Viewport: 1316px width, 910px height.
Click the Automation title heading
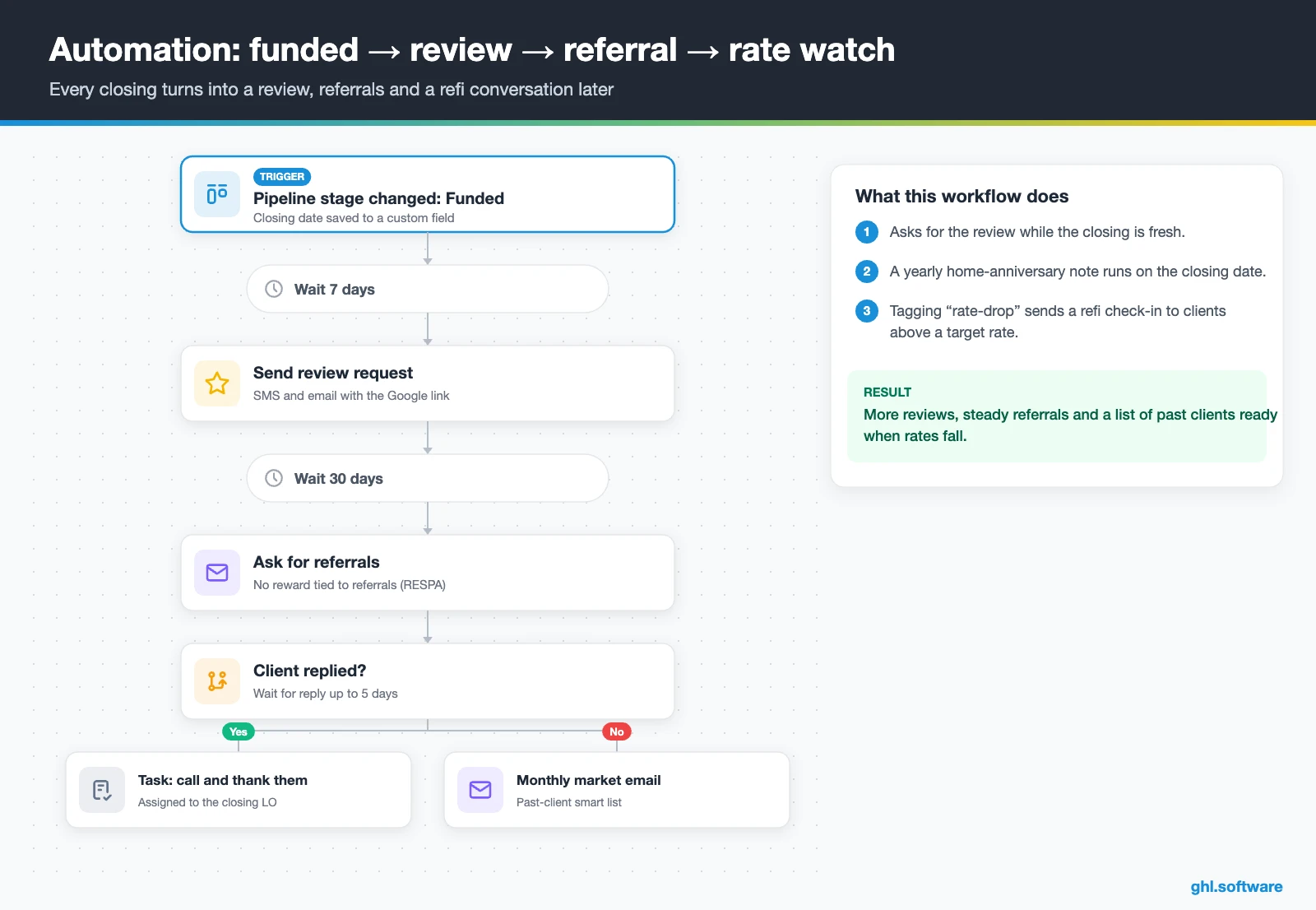coord(472,50)
